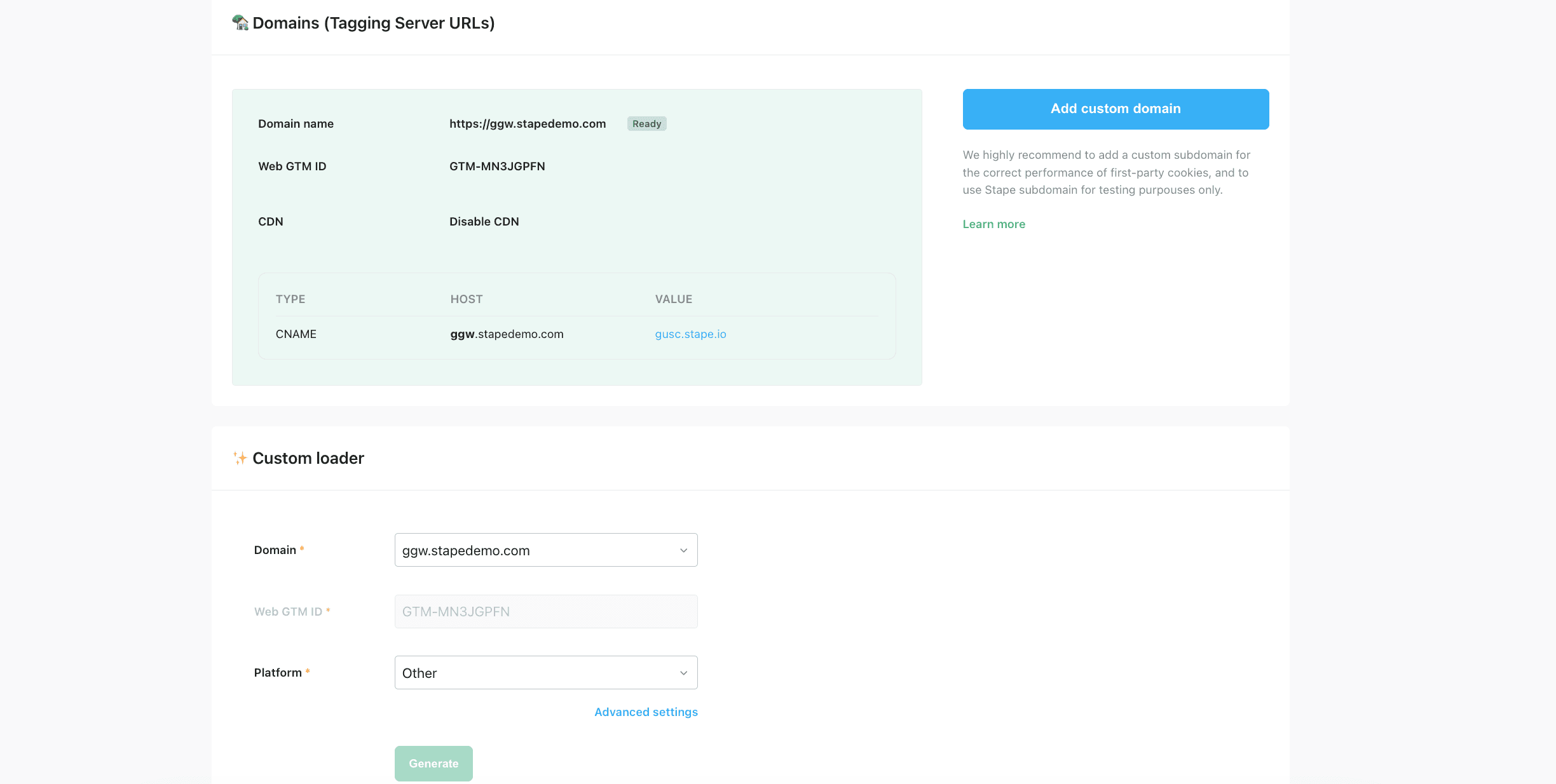
Task: Open Advanced settings link
Action: (646, 712)
